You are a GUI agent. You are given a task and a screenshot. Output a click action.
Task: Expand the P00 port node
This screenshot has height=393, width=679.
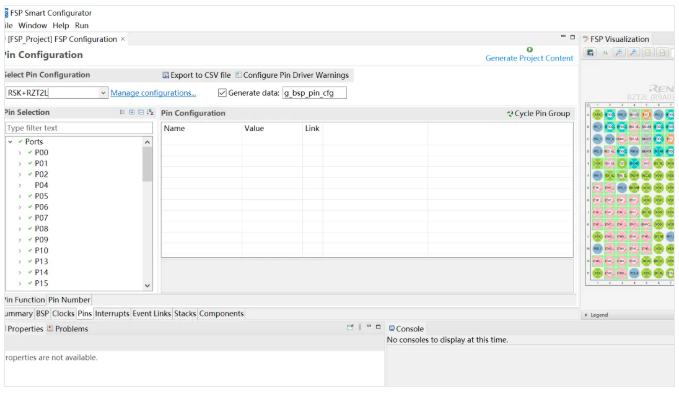[x=20, y=153]
